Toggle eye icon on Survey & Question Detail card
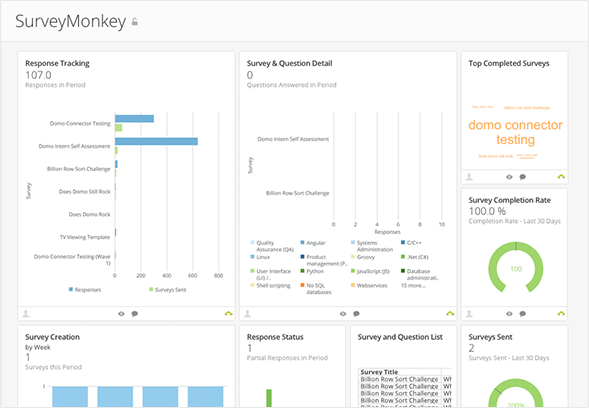Screen dimensions: 589x408 (x=343, y=314)
